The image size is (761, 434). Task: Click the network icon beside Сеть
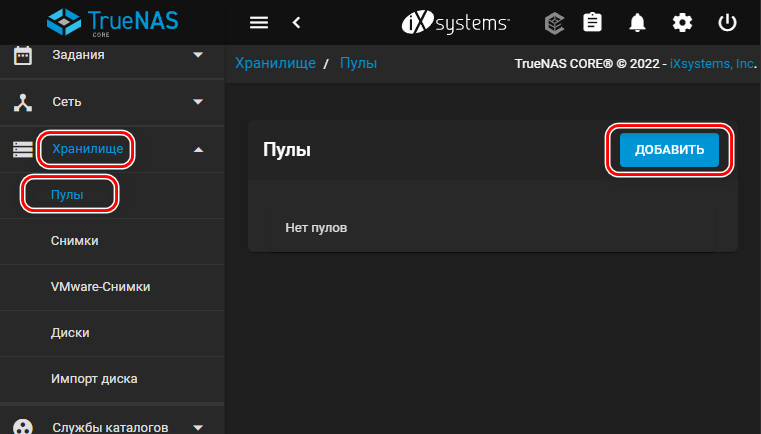23,102
